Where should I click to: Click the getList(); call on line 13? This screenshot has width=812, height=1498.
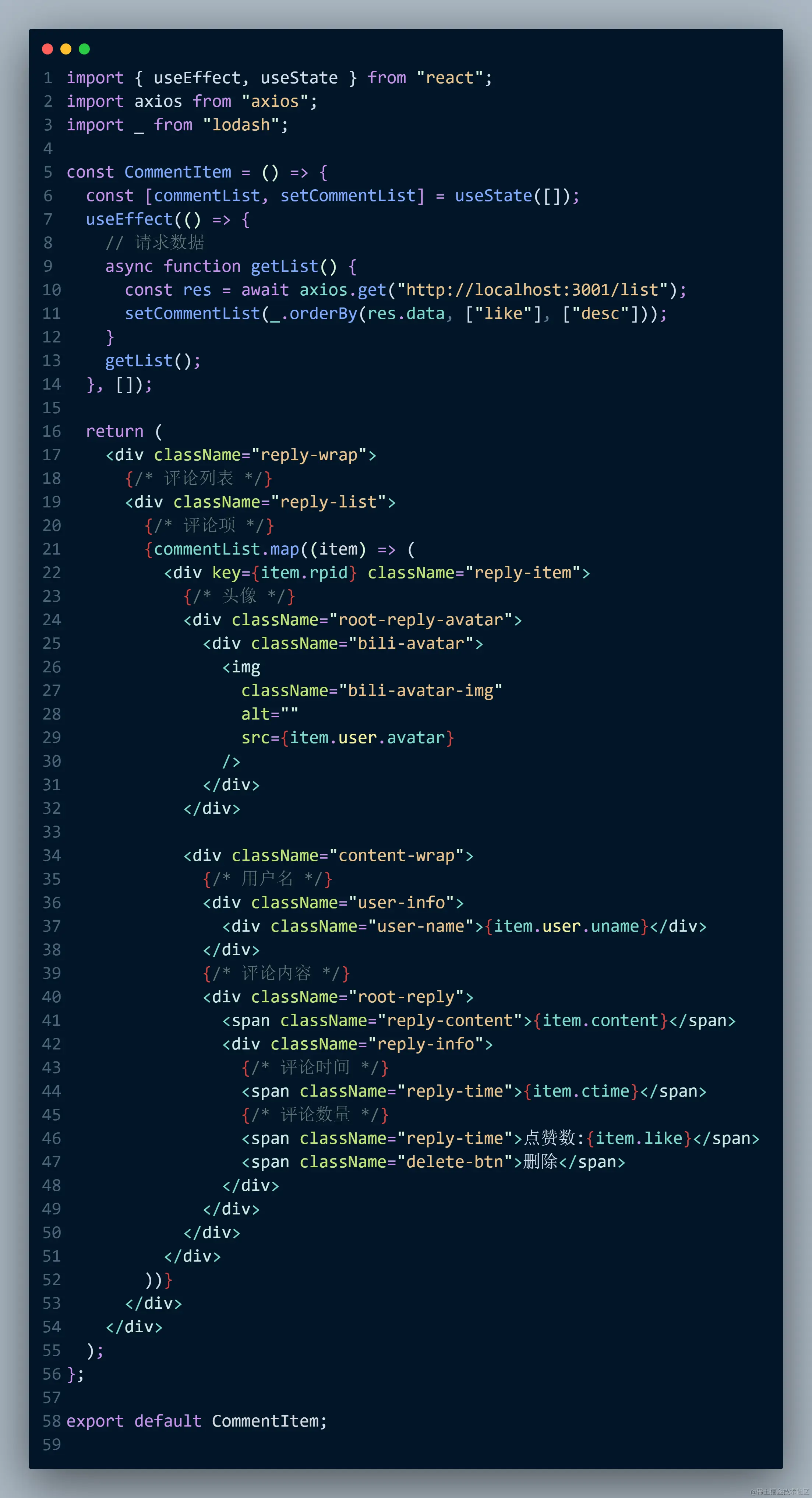pyautogui.click(x=153, y=361)
